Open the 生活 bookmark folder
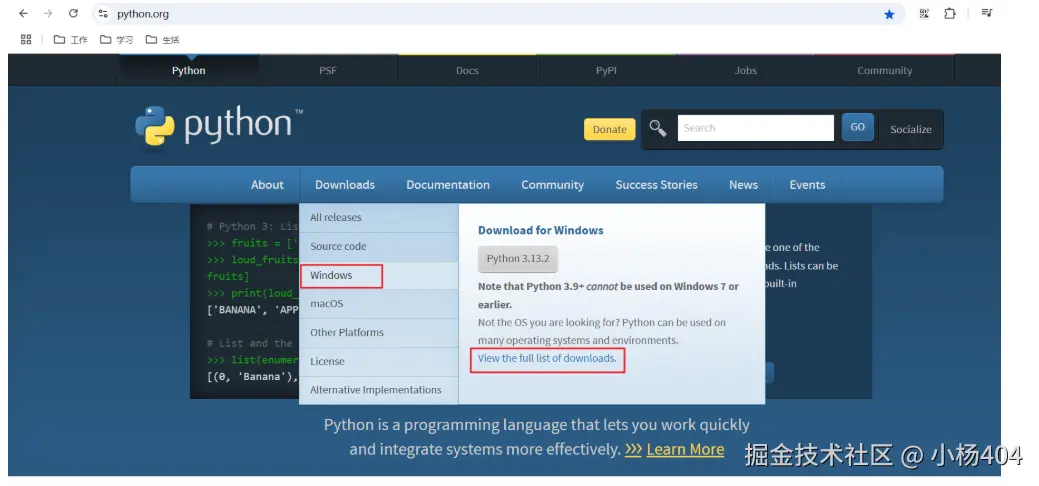 (162, 40)
